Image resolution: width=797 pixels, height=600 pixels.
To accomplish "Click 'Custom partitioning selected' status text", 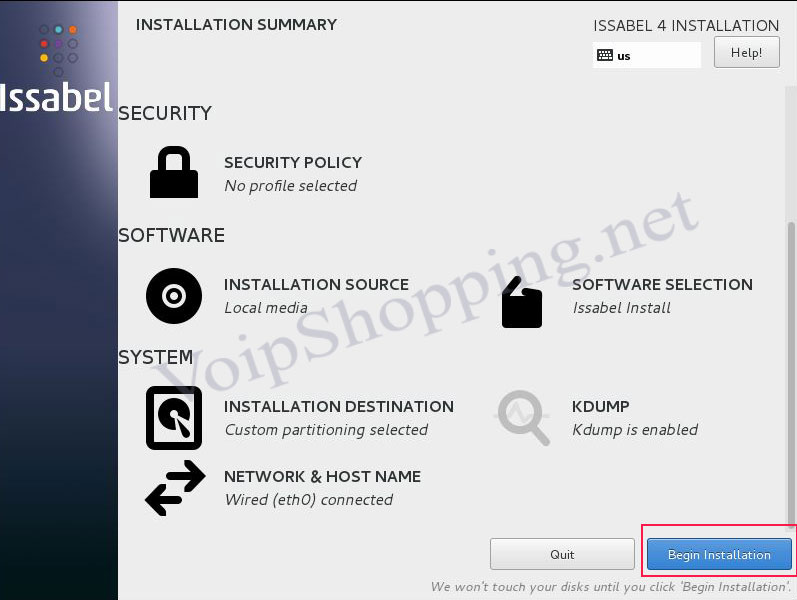I will [x=326, y=430].
